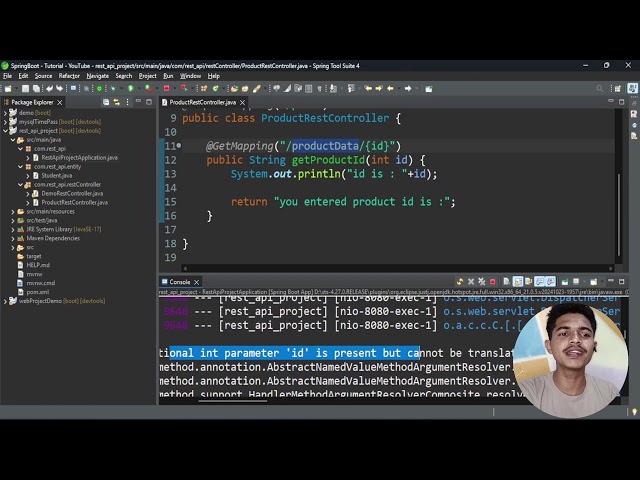Image resolution: width=640 pixels, height=480 pixels.
Task: Maximize the Package Explorer panel
Action: [149, 102]
